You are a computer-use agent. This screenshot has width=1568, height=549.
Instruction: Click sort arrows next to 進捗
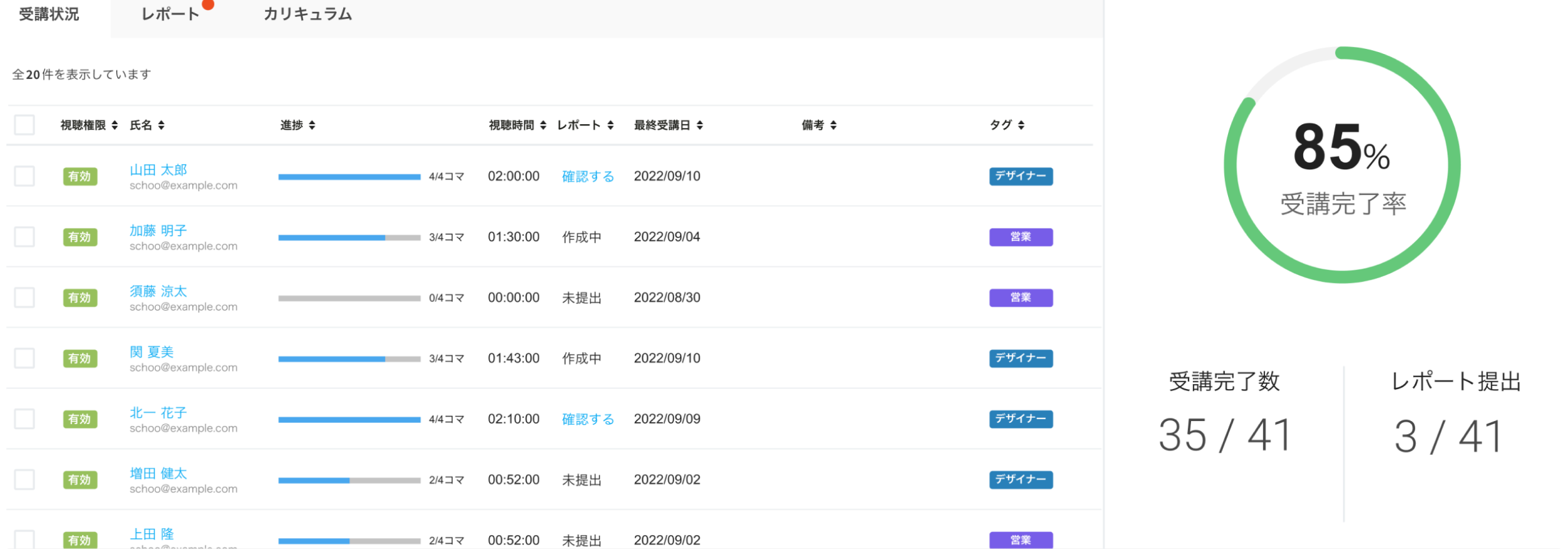312,125
